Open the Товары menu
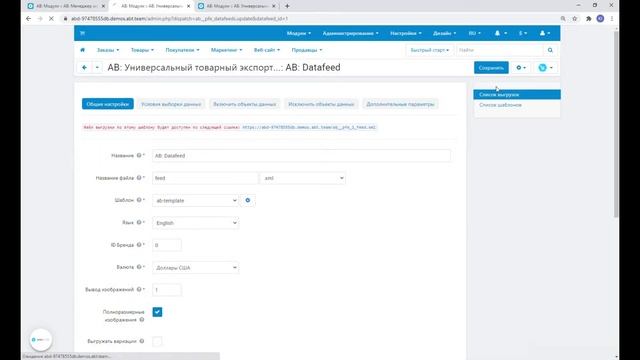The height and width of the screenshot is (360, 640). tap(142, 50)
